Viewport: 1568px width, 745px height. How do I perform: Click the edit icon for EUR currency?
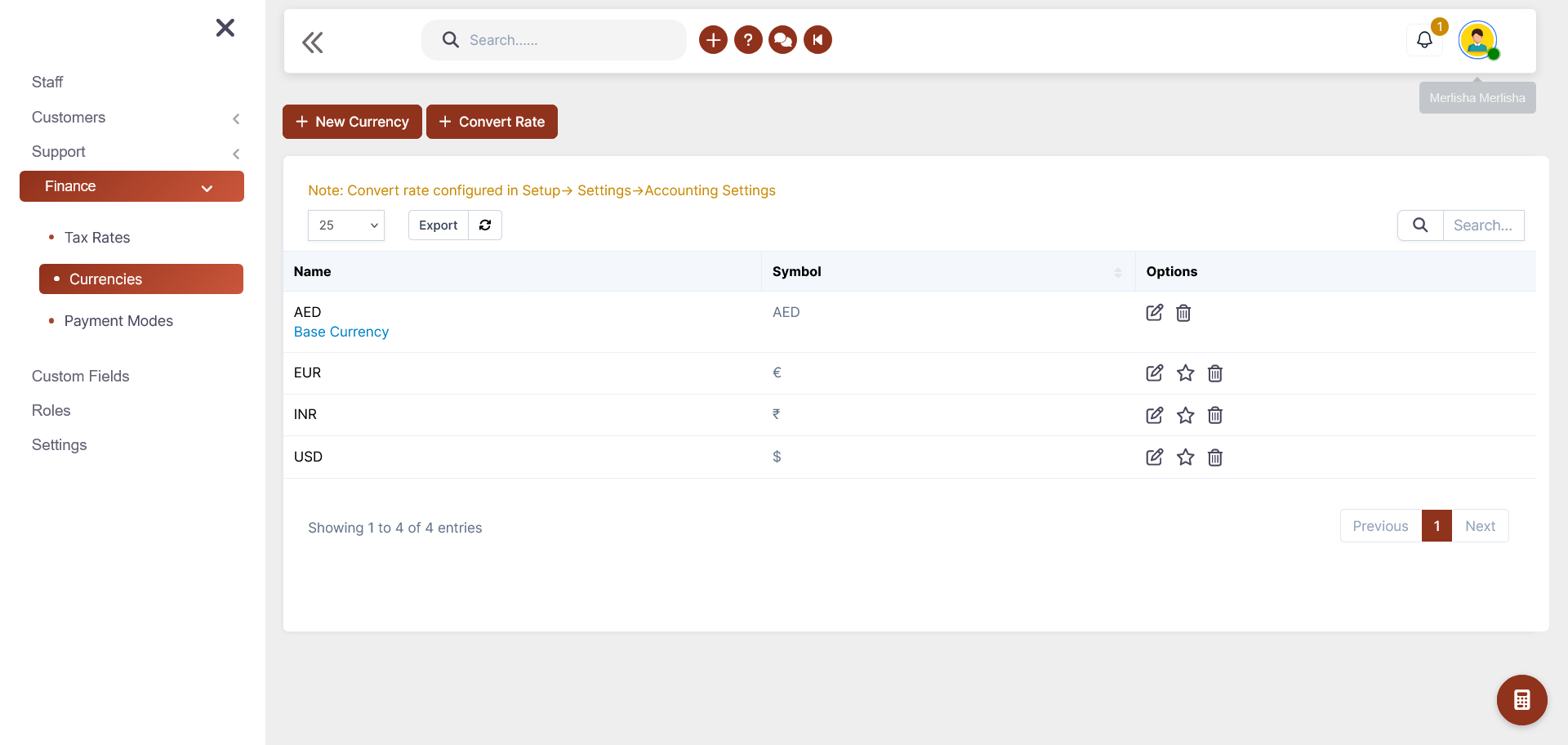click(1154, 373)
